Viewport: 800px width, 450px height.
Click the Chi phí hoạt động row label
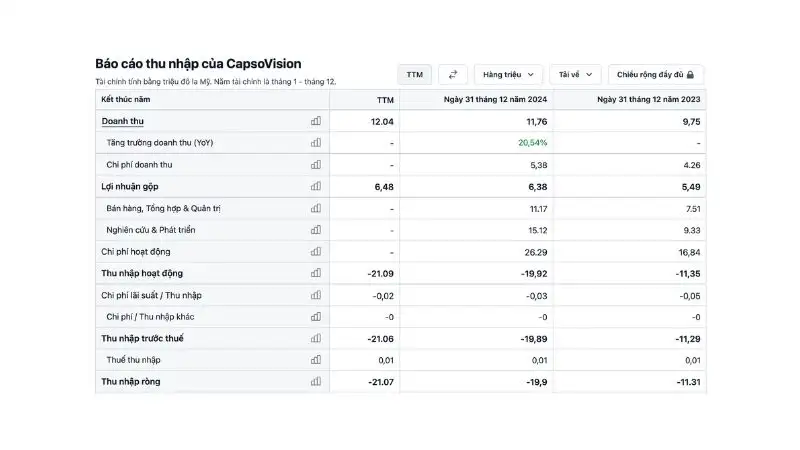(136, 252)
